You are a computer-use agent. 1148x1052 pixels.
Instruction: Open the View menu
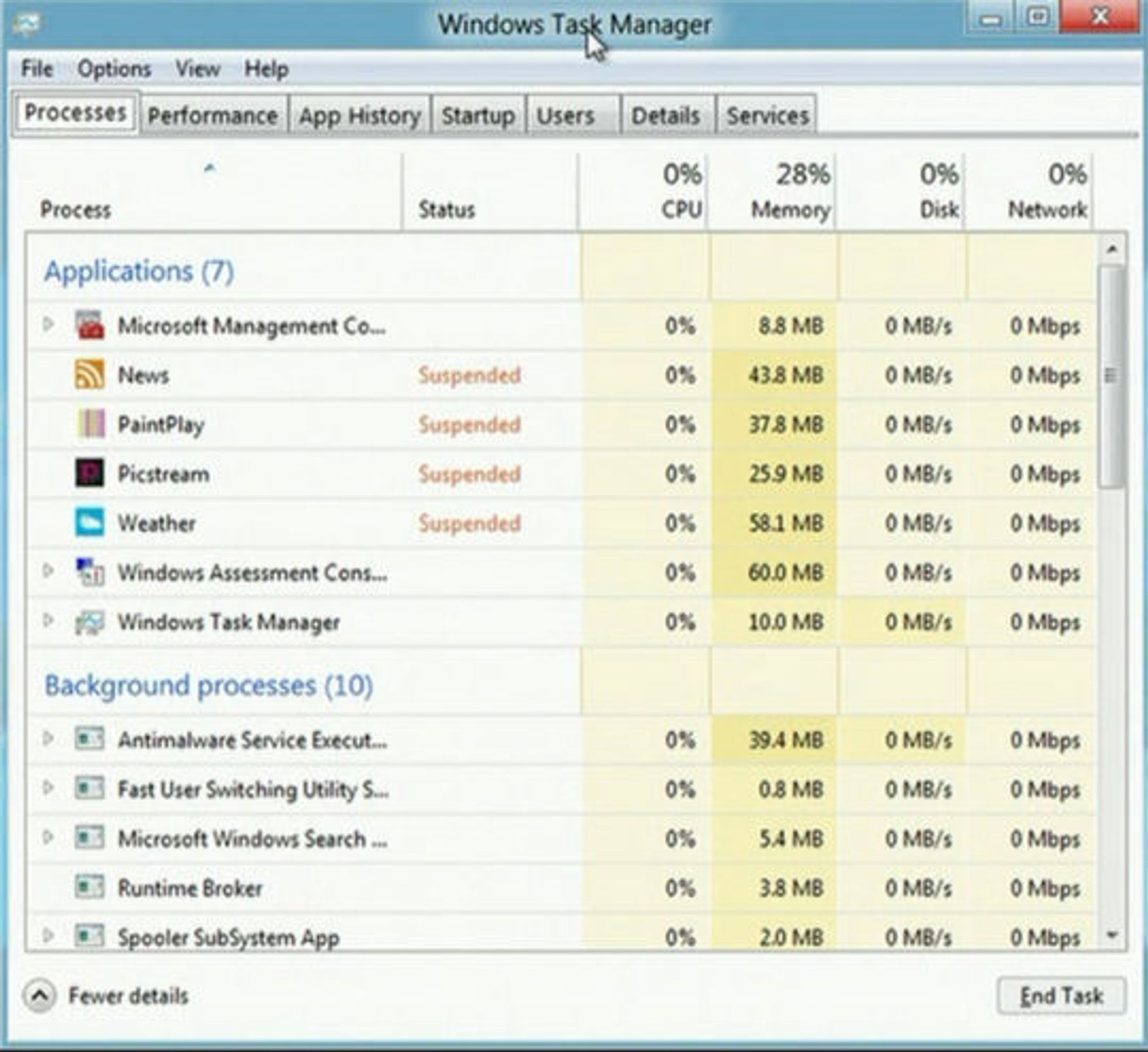coord(197,69)
